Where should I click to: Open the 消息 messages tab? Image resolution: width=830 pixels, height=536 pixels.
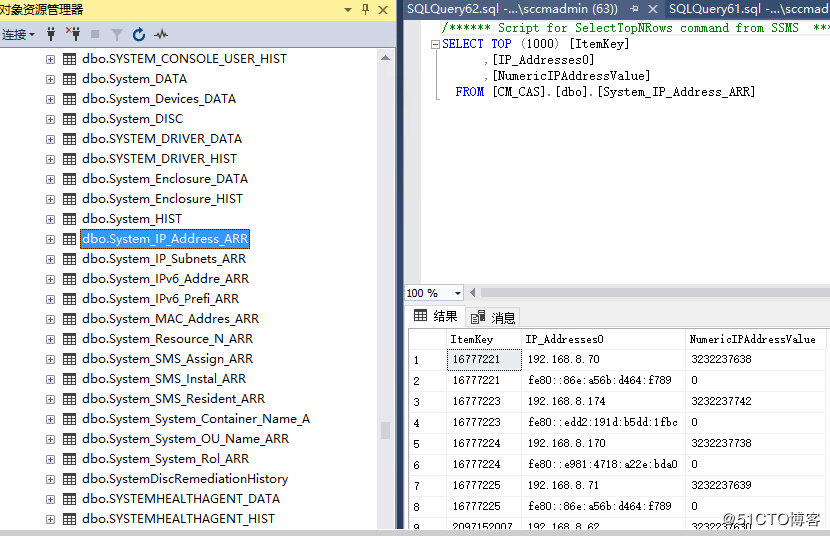click(493, 317)
